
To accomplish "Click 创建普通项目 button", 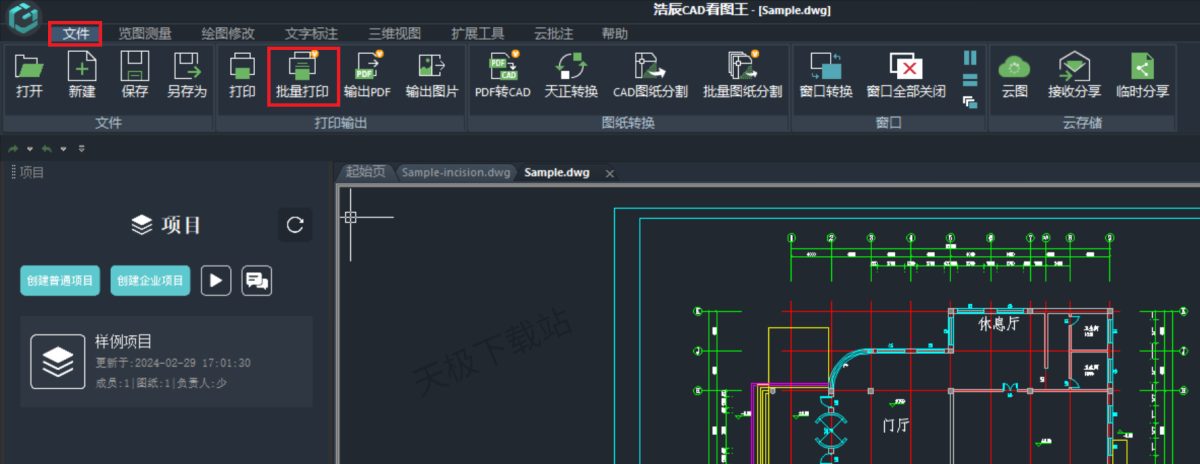I will click(60, 281).
